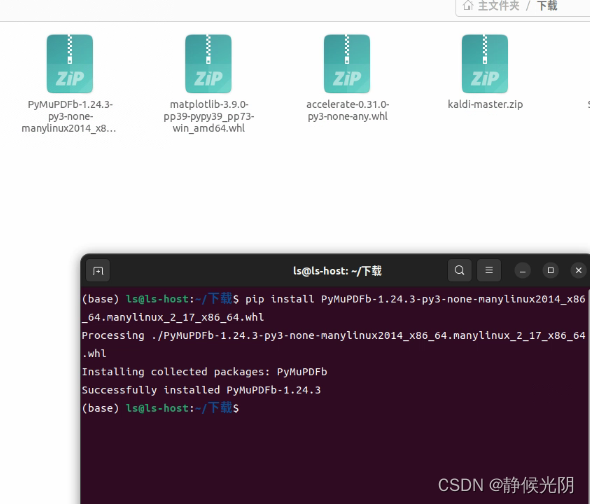Click the 'pip install' command text
Screen dimensions: 590x504
pyautogui.click(x=280, y=299)
